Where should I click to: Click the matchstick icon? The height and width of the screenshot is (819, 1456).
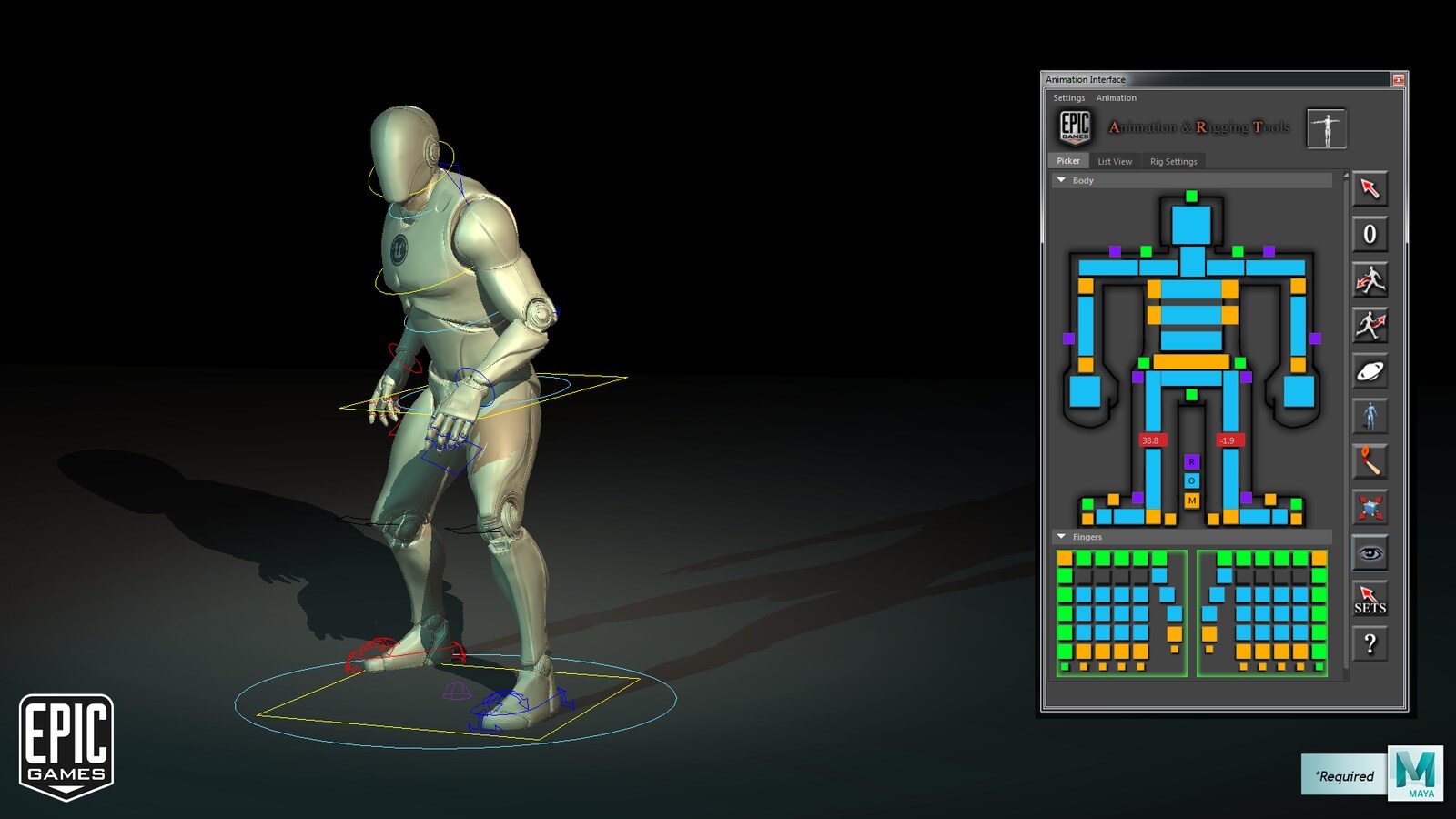point(1370,462)
